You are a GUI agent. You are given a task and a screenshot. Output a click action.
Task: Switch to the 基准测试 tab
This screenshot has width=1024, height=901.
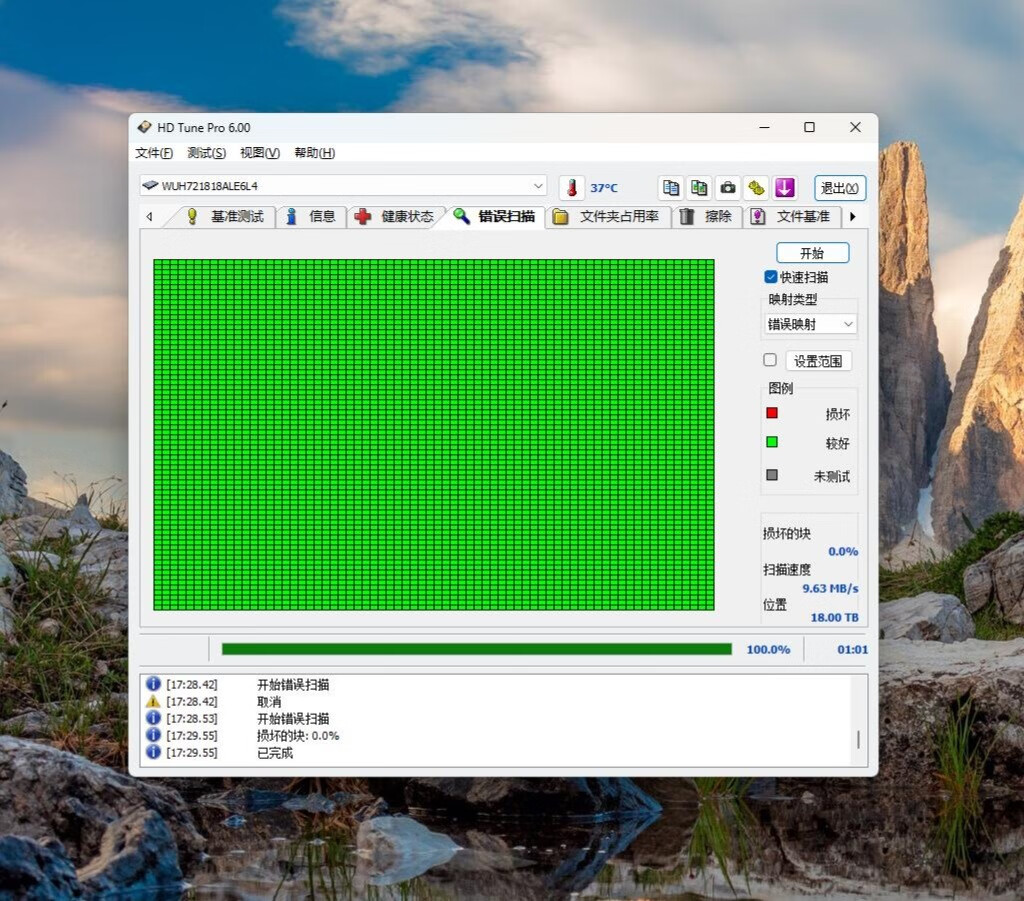point(225,217)
